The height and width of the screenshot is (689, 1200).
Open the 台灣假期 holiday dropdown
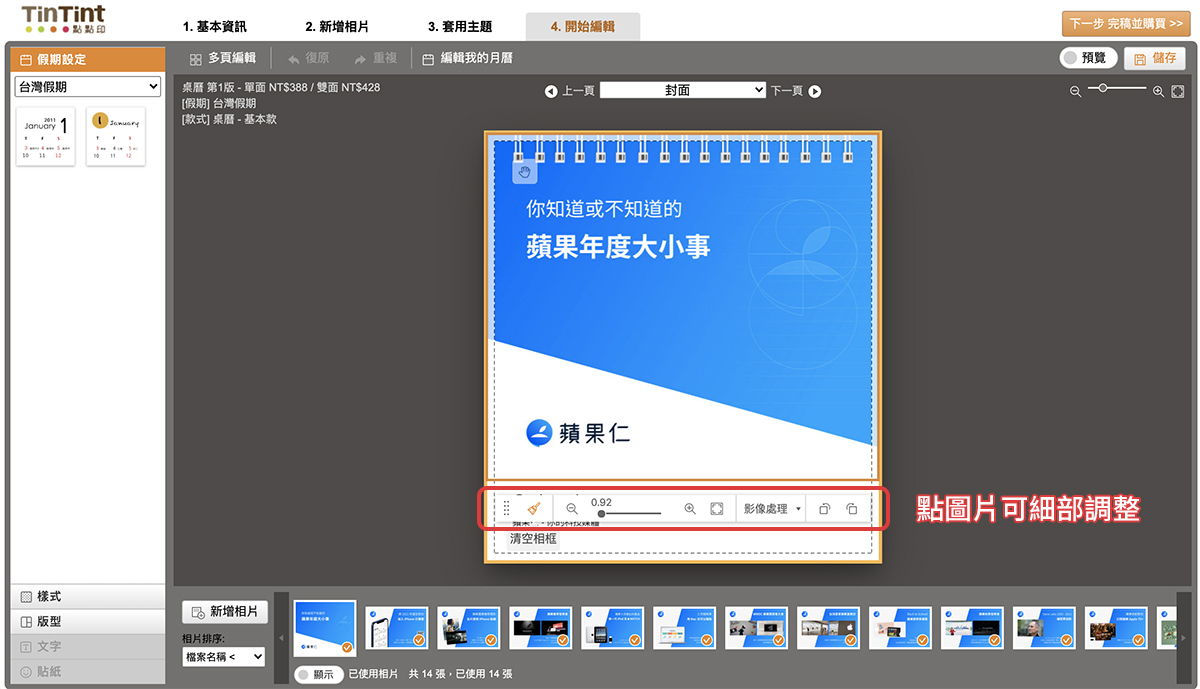coord(88,87)
